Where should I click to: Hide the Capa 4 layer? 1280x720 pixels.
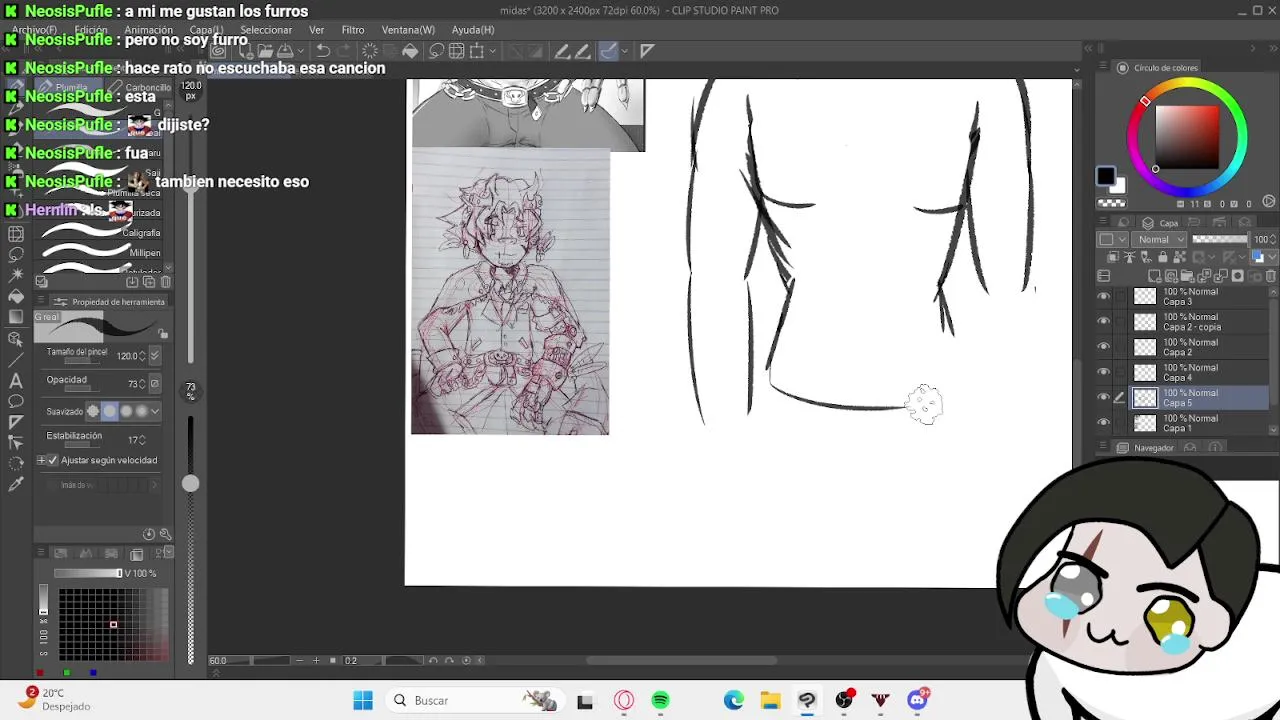[x=1104, y=373]
